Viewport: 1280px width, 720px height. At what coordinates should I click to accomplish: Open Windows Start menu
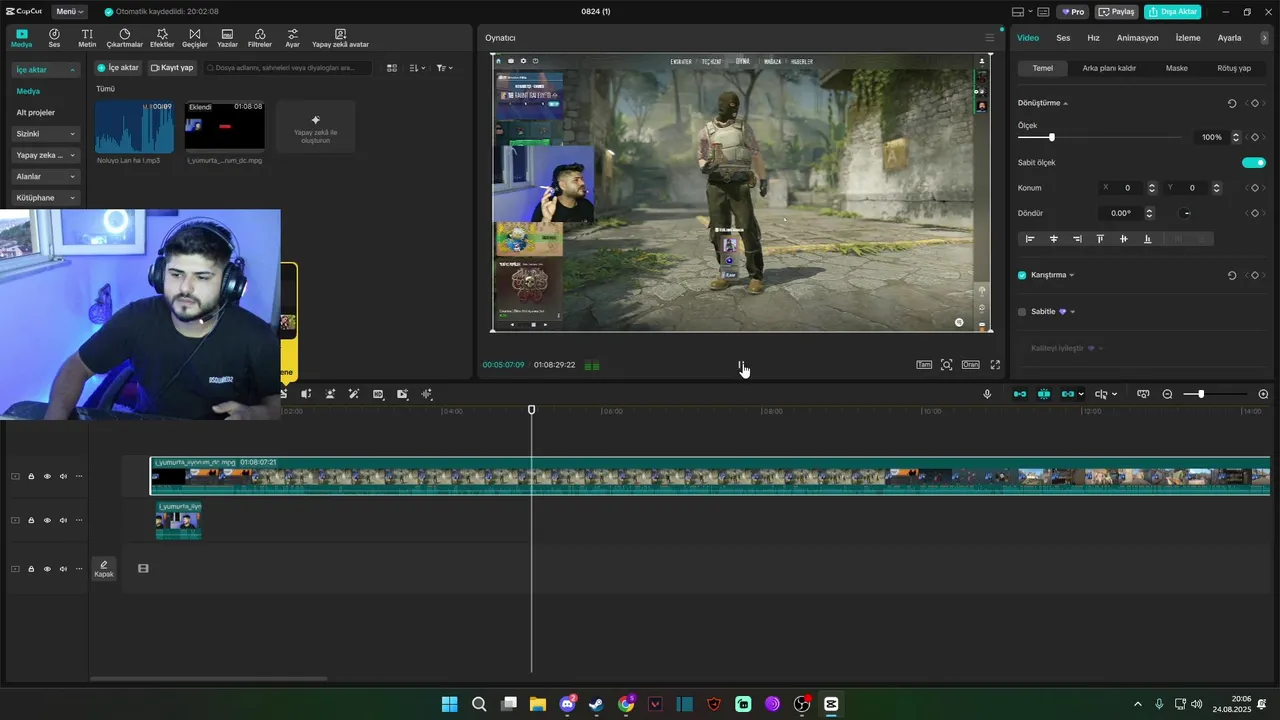point(450,704)
